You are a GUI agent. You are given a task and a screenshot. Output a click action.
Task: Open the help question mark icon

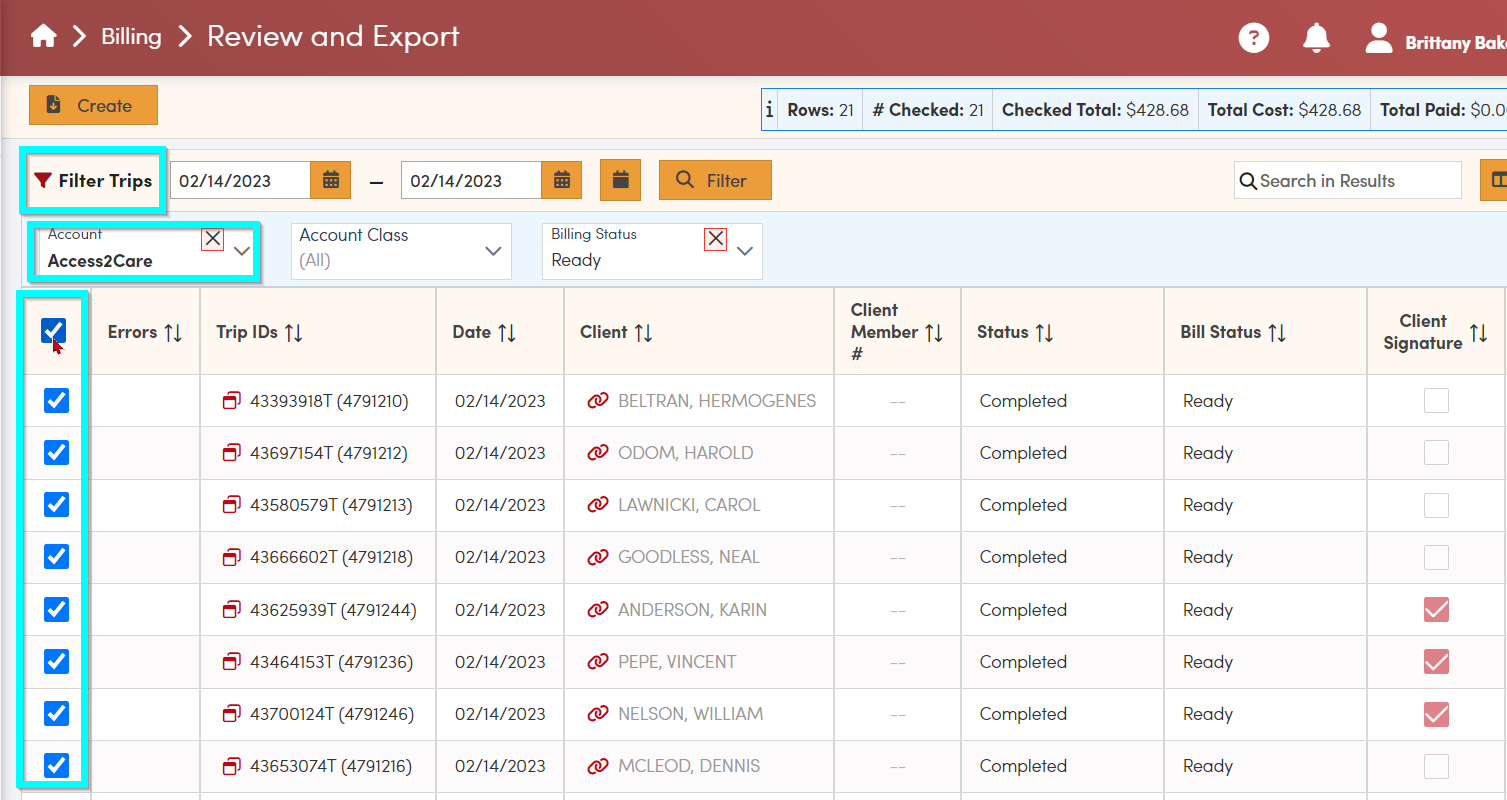pyautogui.click(x=1253, y=38)
